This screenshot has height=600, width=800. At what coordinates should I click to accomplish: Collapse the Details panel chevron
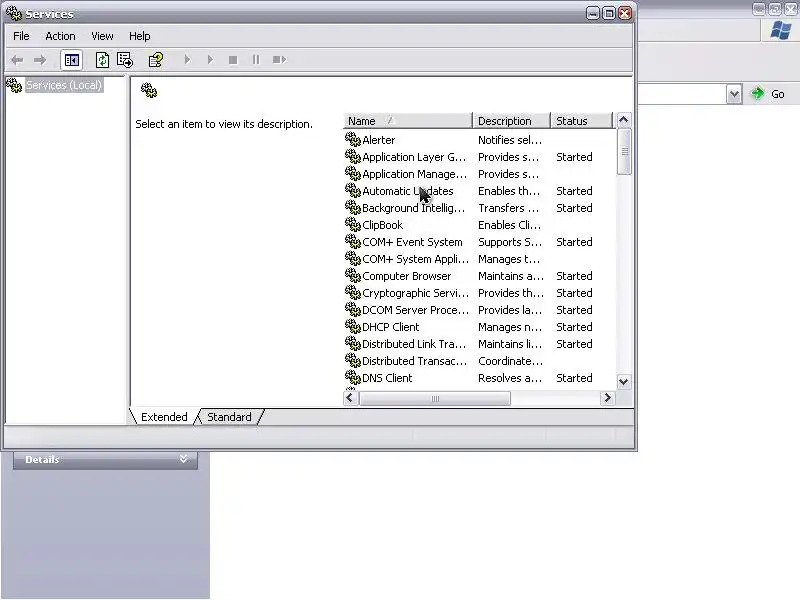[184, 459]
